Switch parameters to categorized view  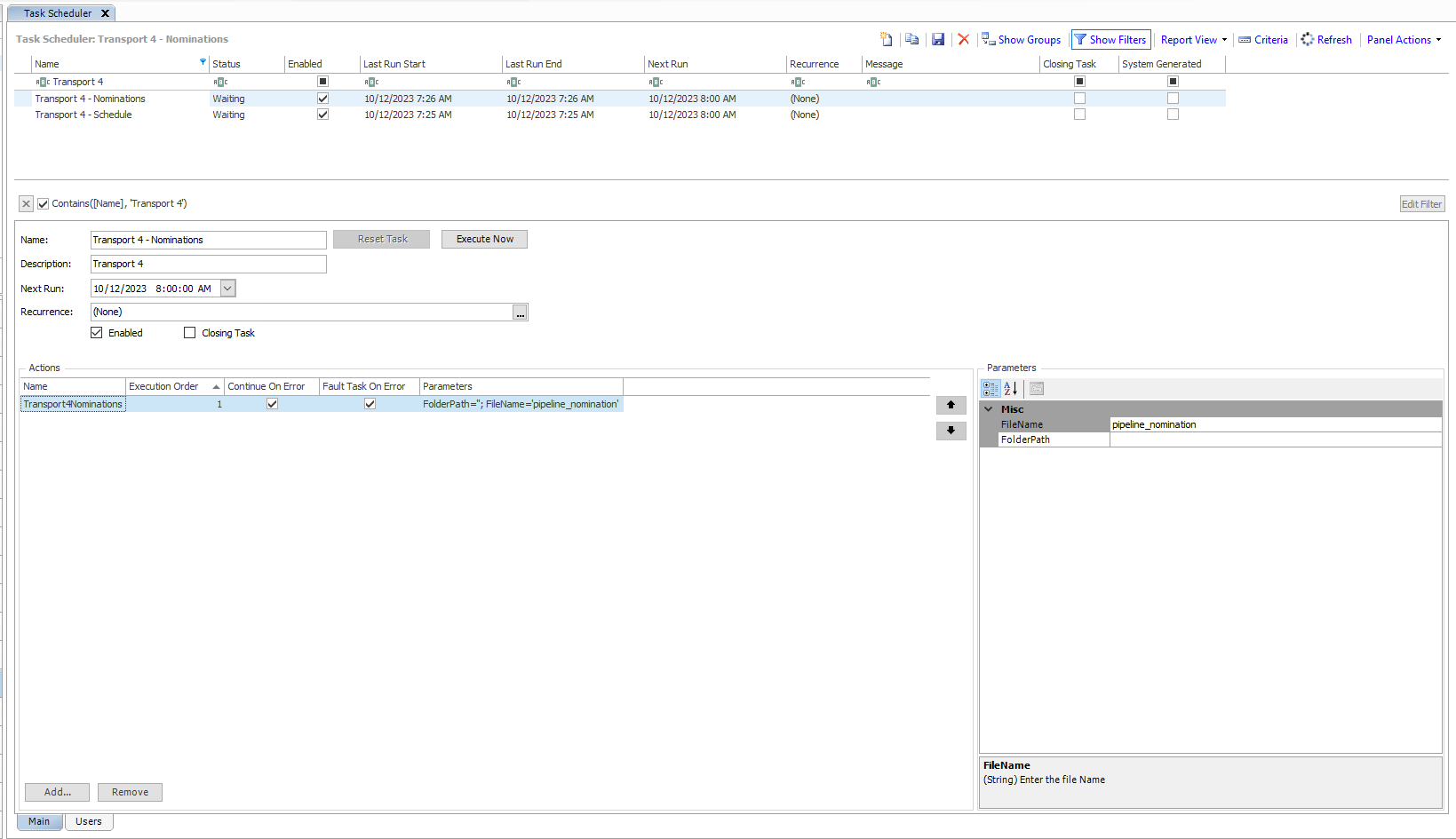[991, 389]
